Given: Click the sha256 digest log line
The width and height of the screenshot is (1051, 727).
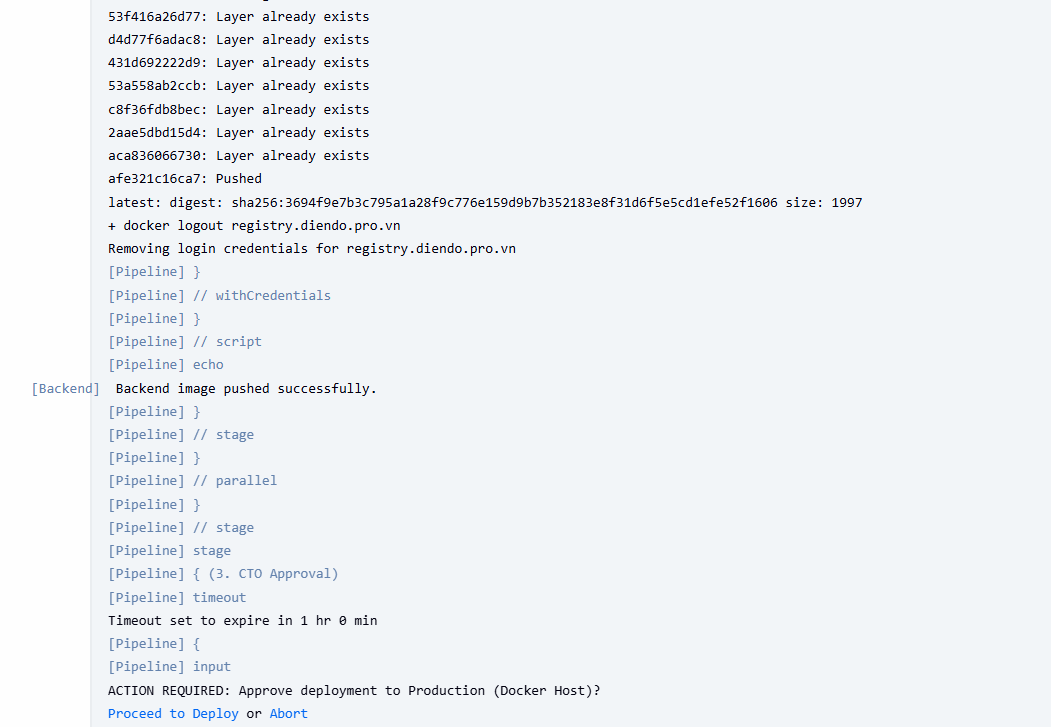Looking at the screenshot, I should pos(485,202).
